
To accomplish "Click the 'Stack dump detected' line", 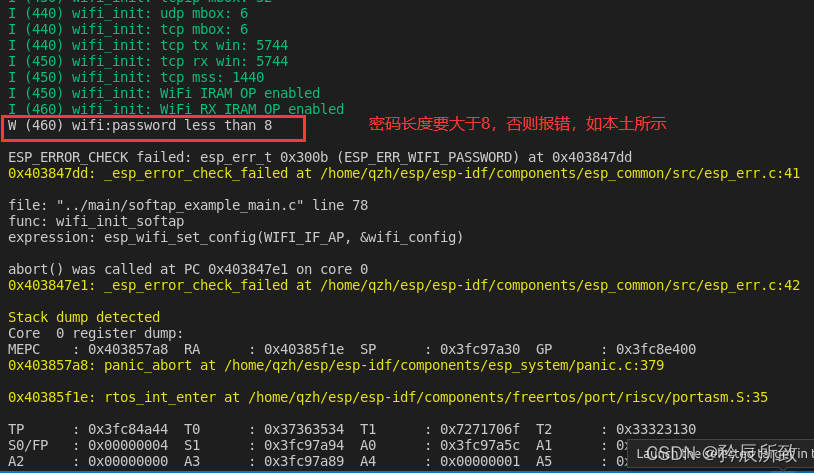I will tap(84, 317).
